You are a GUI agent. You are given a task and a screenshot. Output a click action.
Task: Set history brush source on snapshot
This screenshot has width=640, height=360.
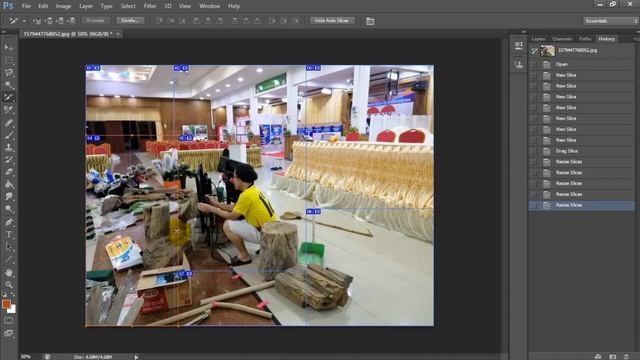pyautogui.click(x=534, y=51)
